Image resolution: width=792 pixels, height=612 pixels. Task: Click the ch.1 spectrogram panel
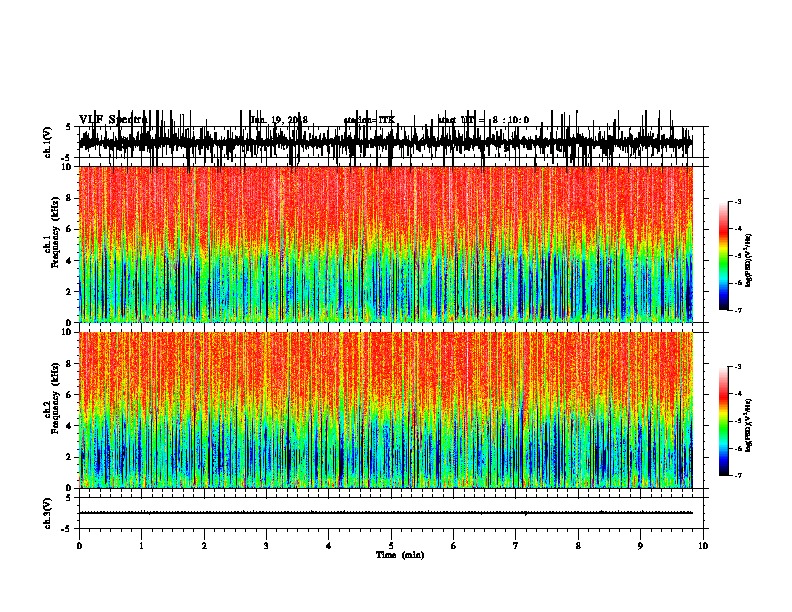(x=386, y=244)
